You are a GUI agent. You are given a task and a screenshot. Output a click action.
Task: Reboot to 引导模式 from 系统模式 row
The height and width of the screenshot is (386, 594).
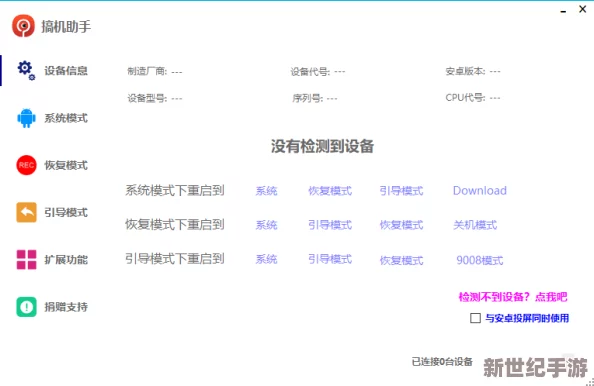pyautogui.click(x=402, y=191)
